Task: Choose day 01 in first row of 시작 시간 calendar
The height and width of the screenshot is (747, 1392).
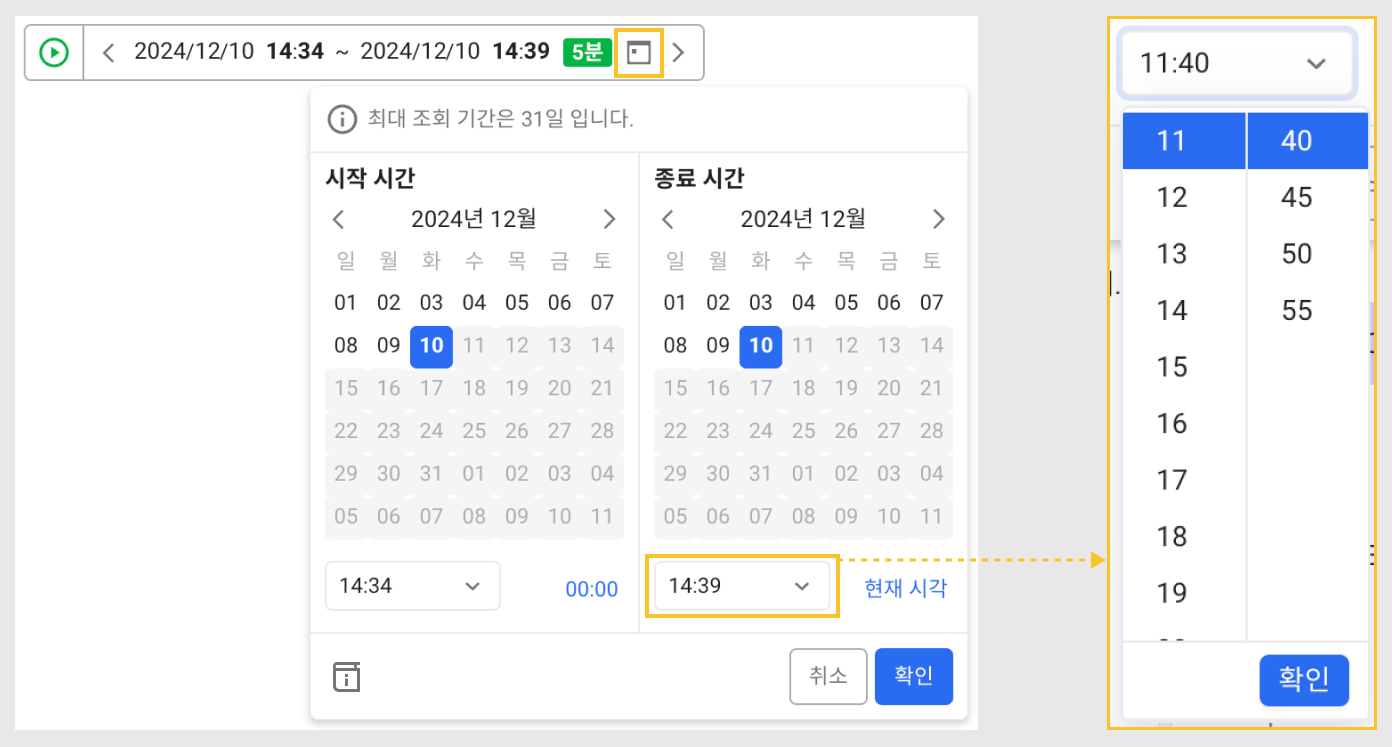Action: click(x=346, y=303)
